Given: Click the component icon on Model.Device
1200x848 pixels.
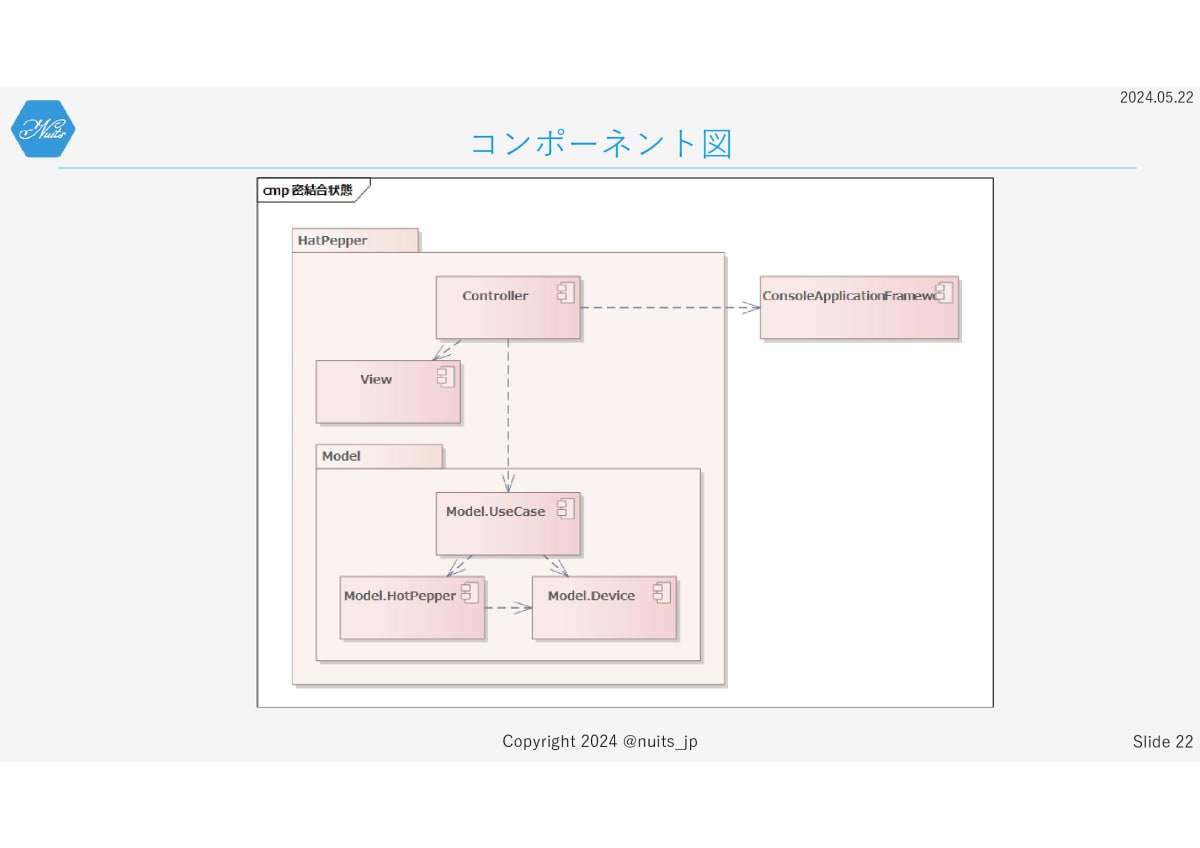Looking at the screenshot, I should 661,593.
